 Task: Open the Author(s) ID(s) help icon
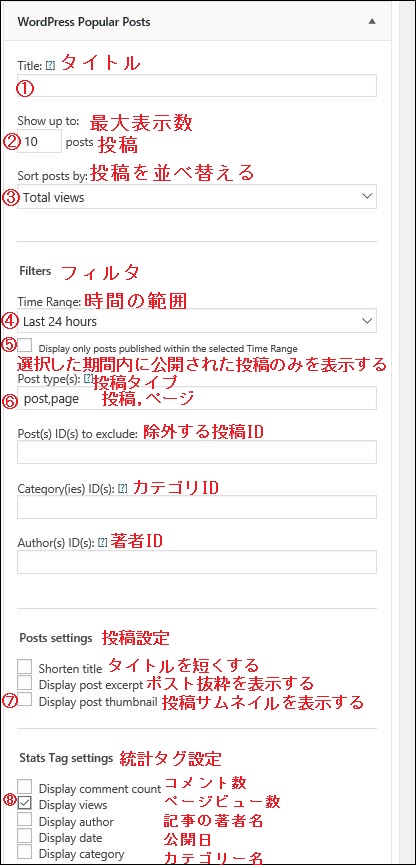click(102, 543)
